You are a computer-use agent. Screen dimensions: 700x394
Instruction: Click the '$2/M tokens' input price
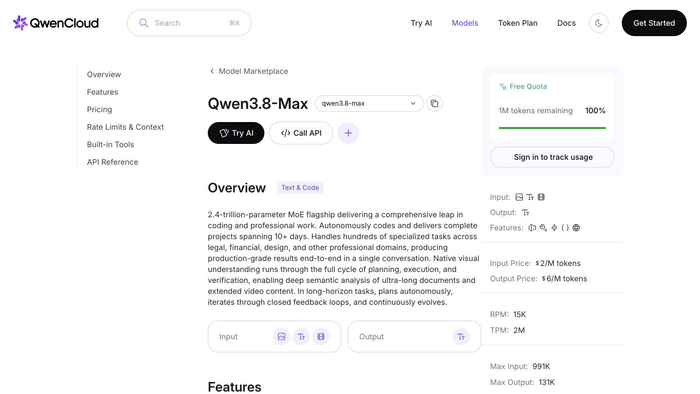(x=558, y=263)
